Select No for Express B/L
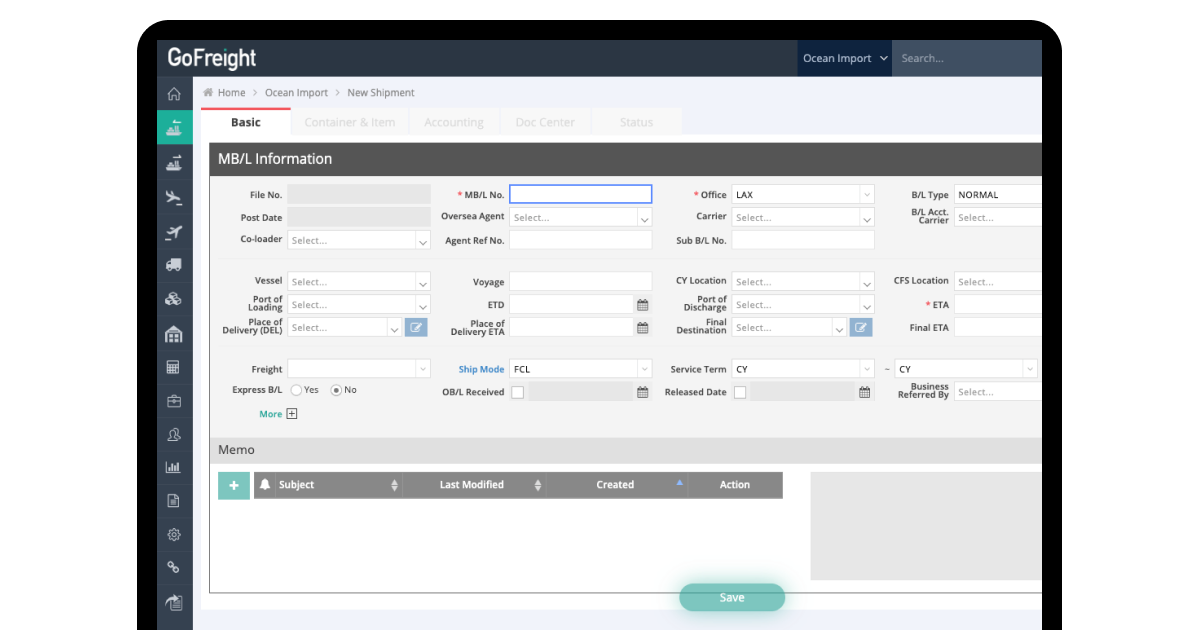Image resolution: width=1200 pixels, height=630 pixels. 336,390
